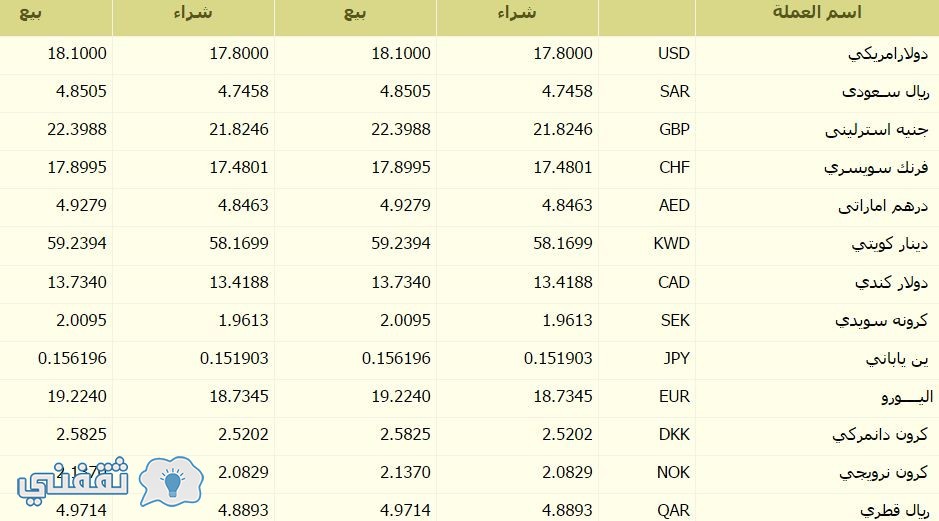Click the درهم اماراتى currency name

883,206
